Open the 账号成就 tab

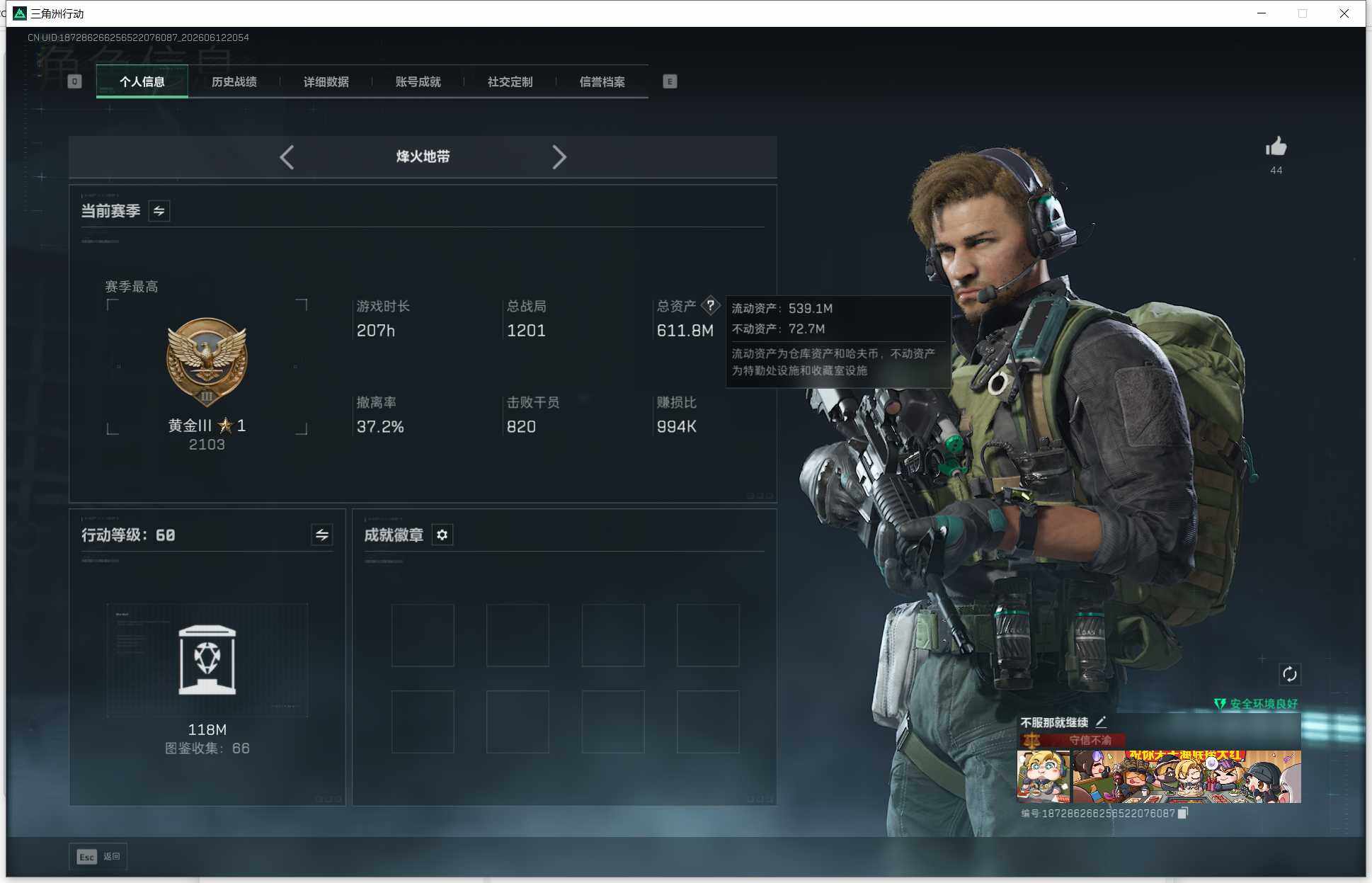coord(418,81)
